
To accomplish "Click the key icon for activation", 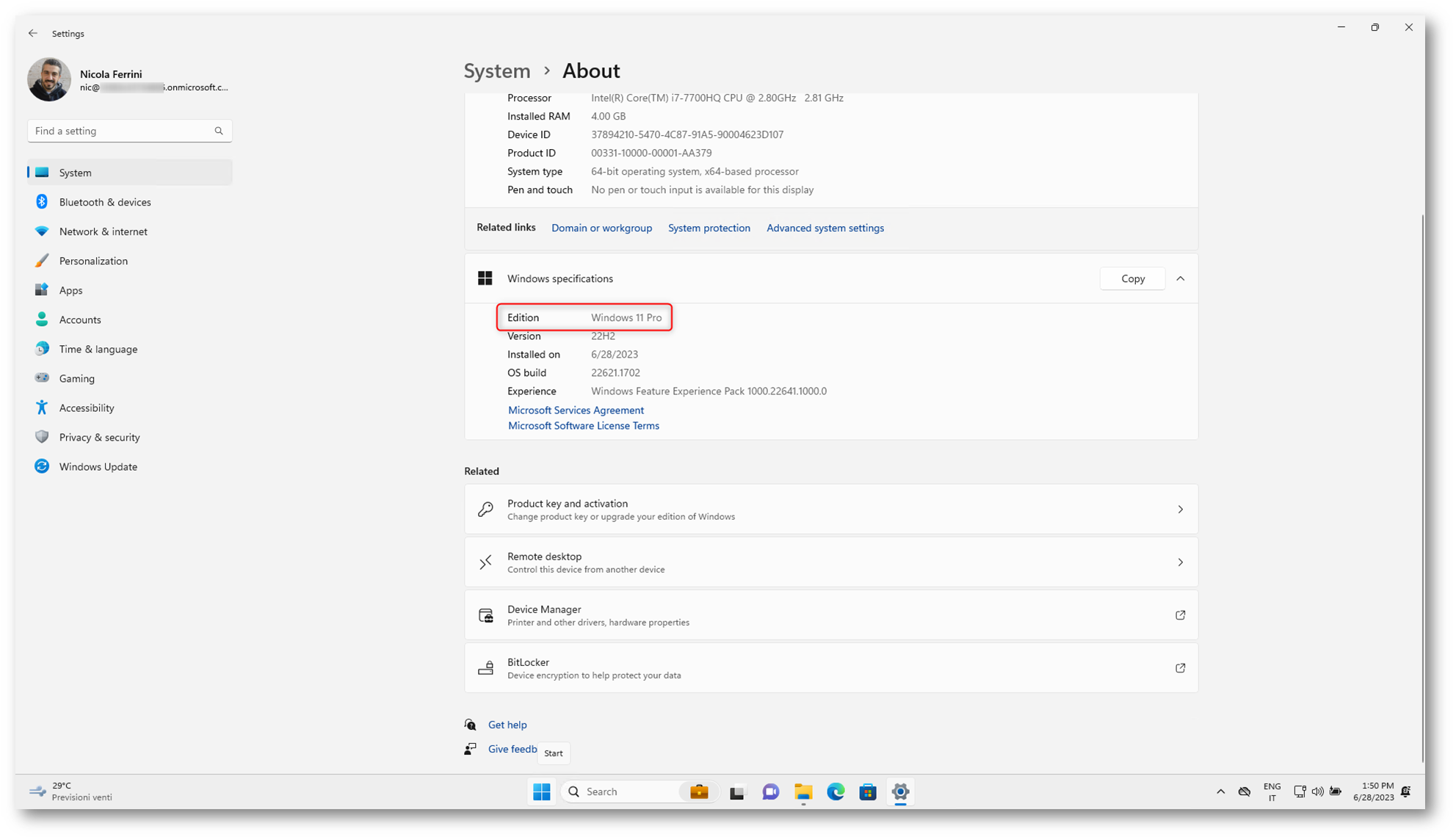I will click(x=485, y=510).
